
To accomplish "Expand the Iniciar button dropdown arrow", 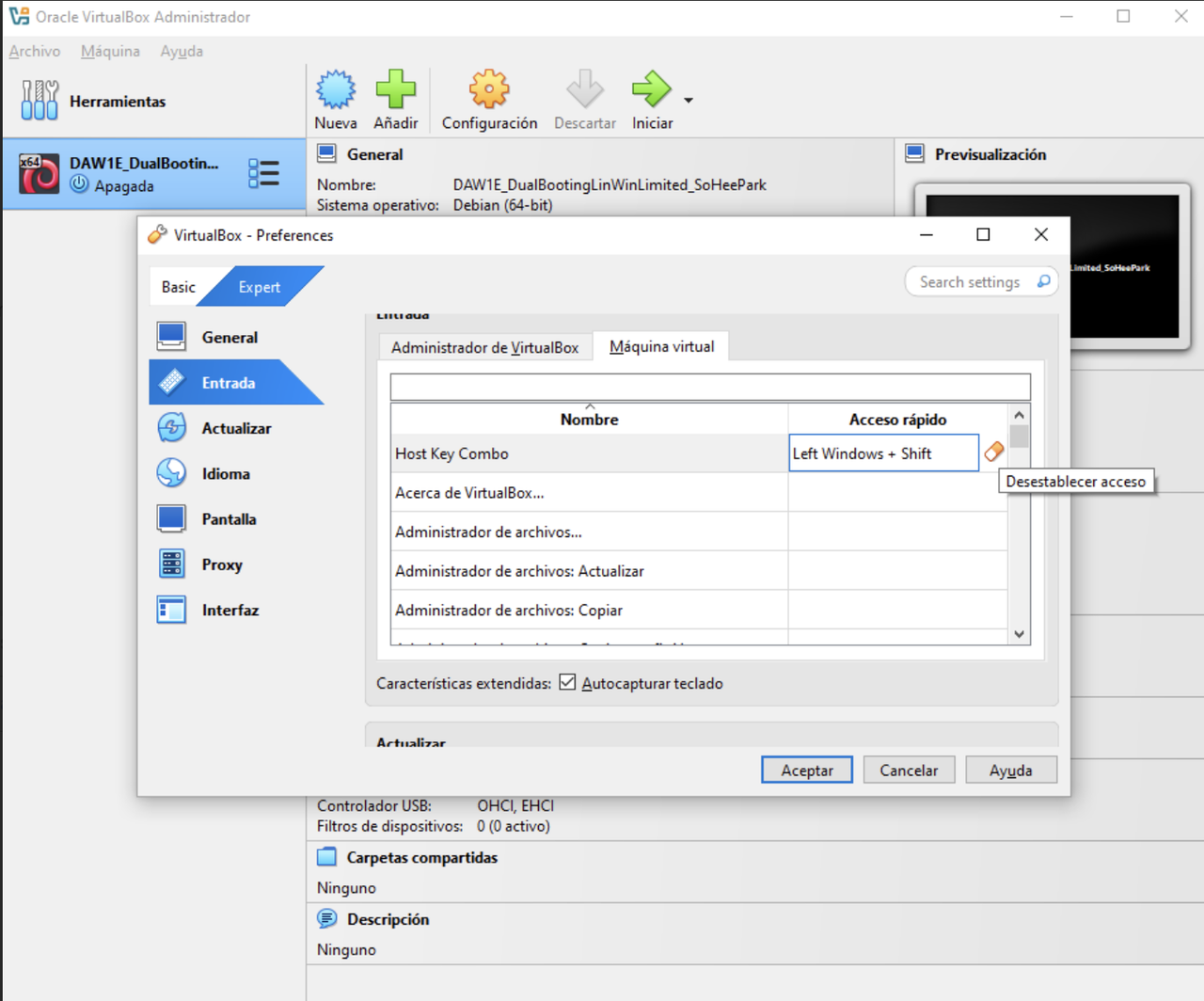I will click(x=688, y=98).
